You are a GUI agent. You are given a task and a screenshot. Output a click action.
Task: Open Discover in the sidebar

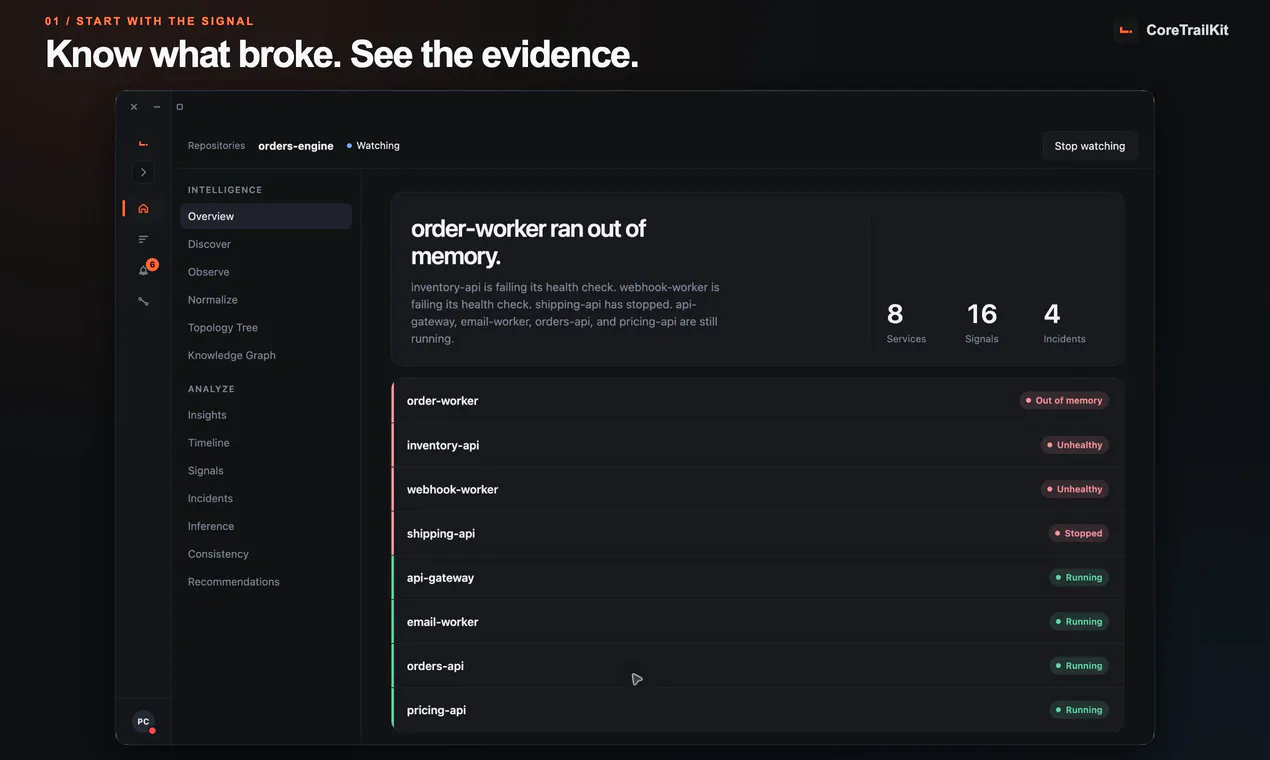tap(266, 244)
